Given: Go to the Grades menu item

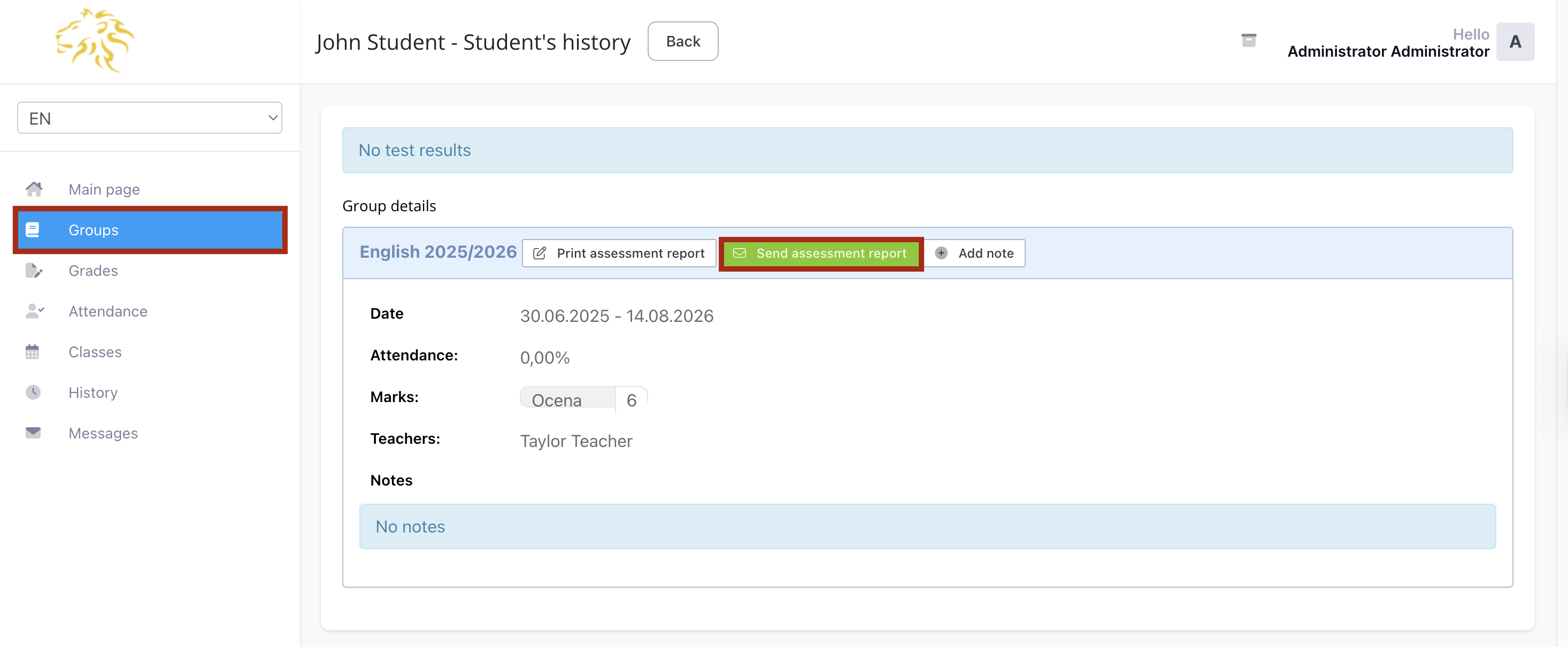Looking at the screenshot, I should point(93,271).
